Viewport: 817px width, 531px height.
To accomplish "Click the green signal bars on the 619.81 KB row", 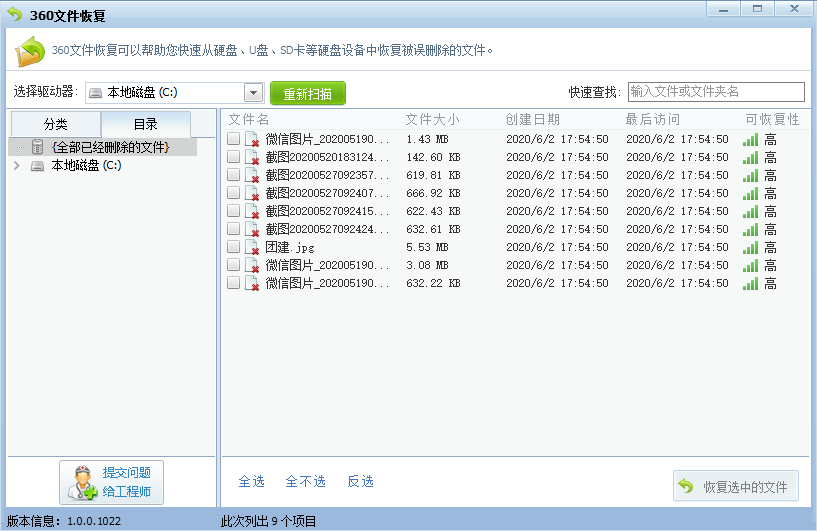I will (x=750, y=176).
